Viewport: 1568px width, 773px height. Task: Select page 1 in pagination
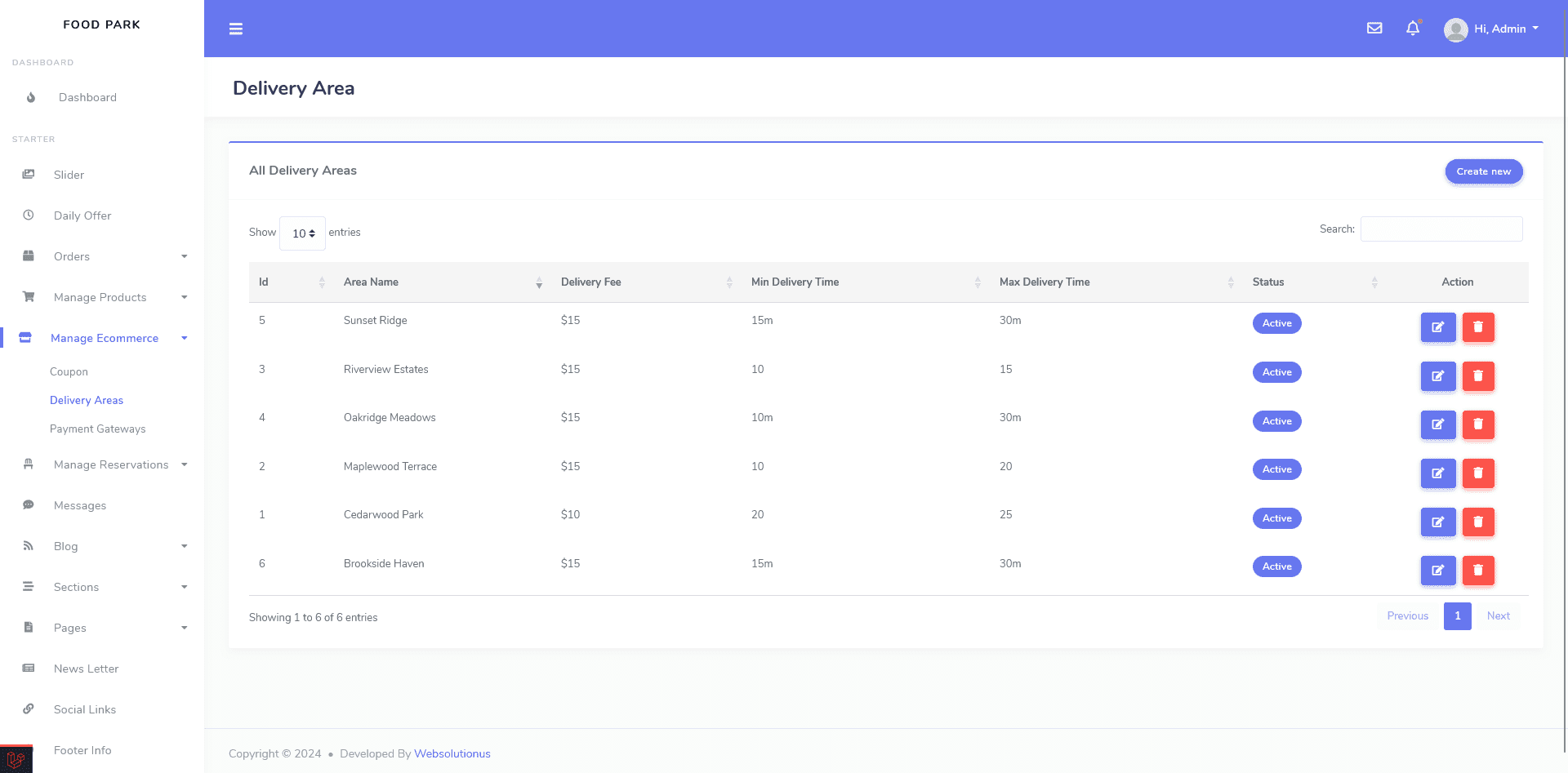pyautogui.click(x=1458, y=616)
